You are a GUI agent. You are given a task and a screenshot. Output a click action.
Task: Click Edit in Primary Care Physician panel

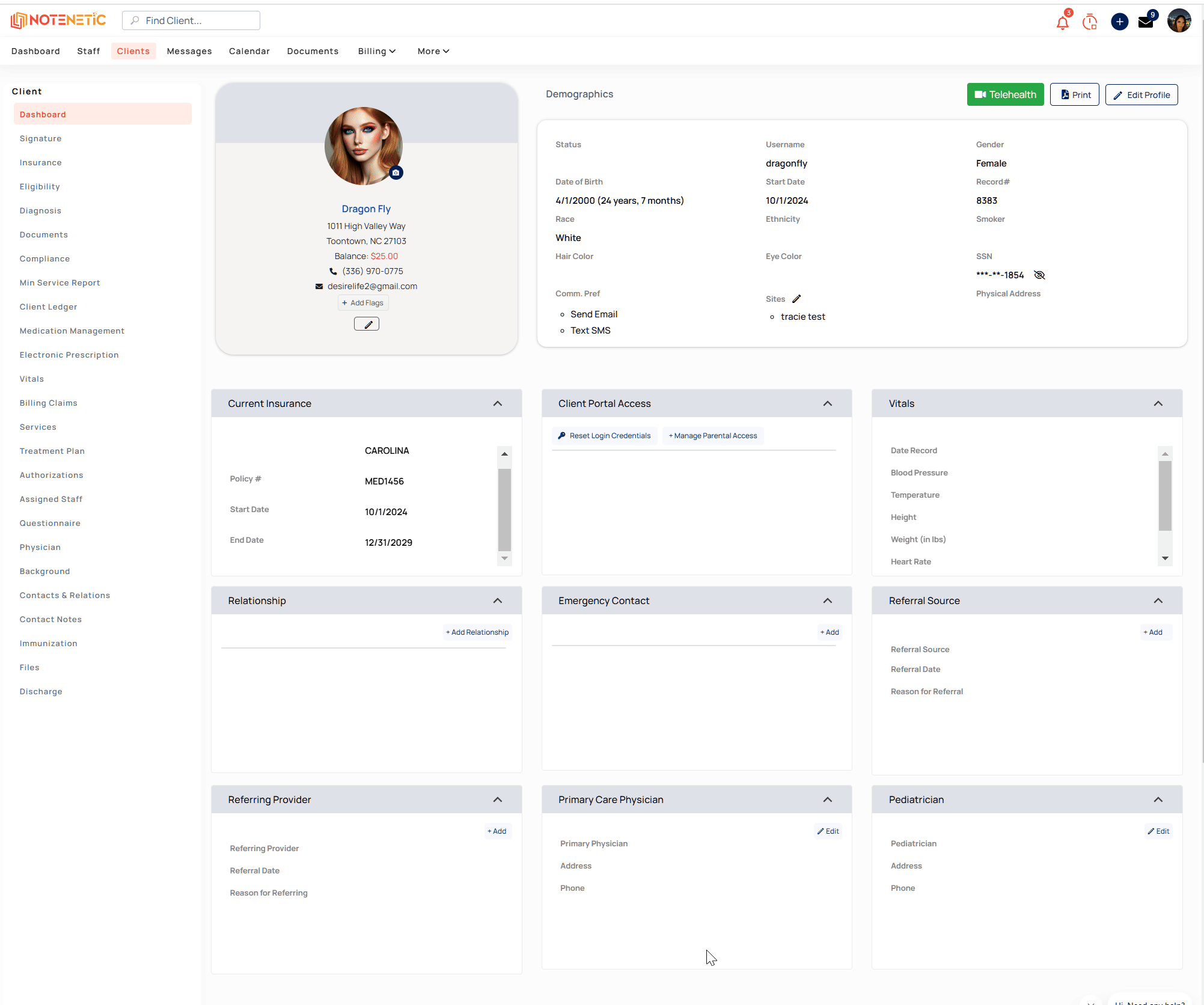828,831
